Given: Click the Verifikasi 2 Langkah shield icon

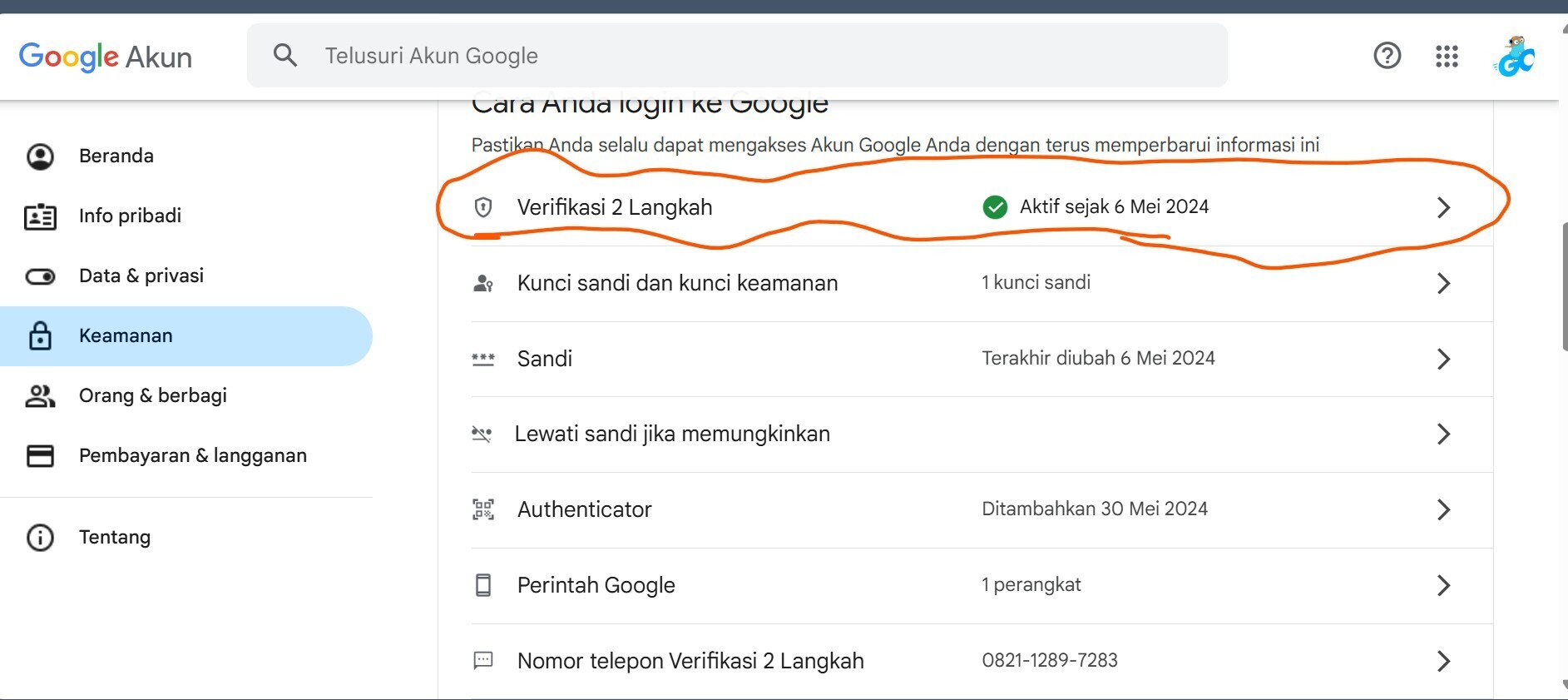Looking at the screenshot, I should (x=483, y=207).
